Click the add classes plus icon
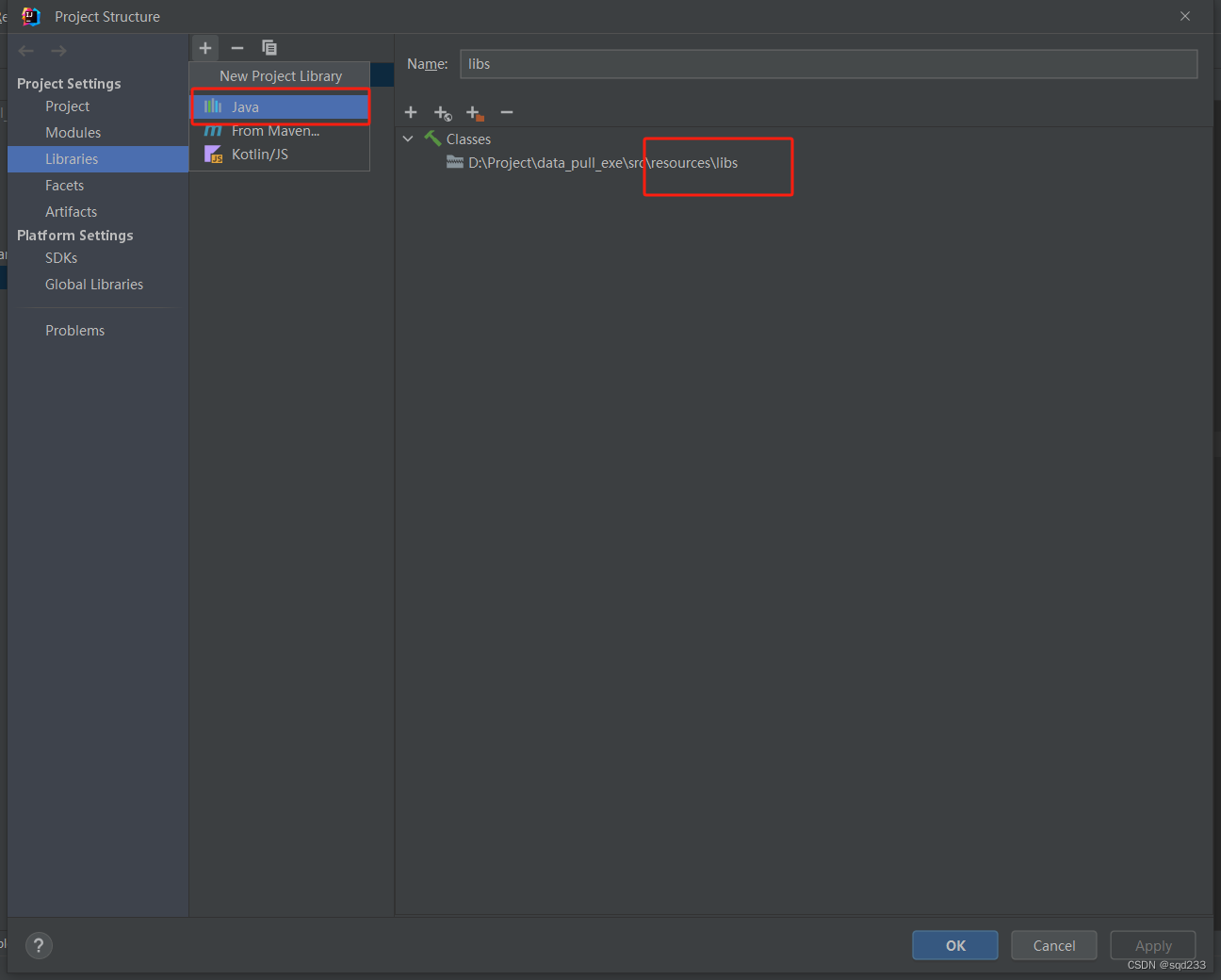Image resolution: width=1221 pixels, height=980 pixels. point(411,112)
